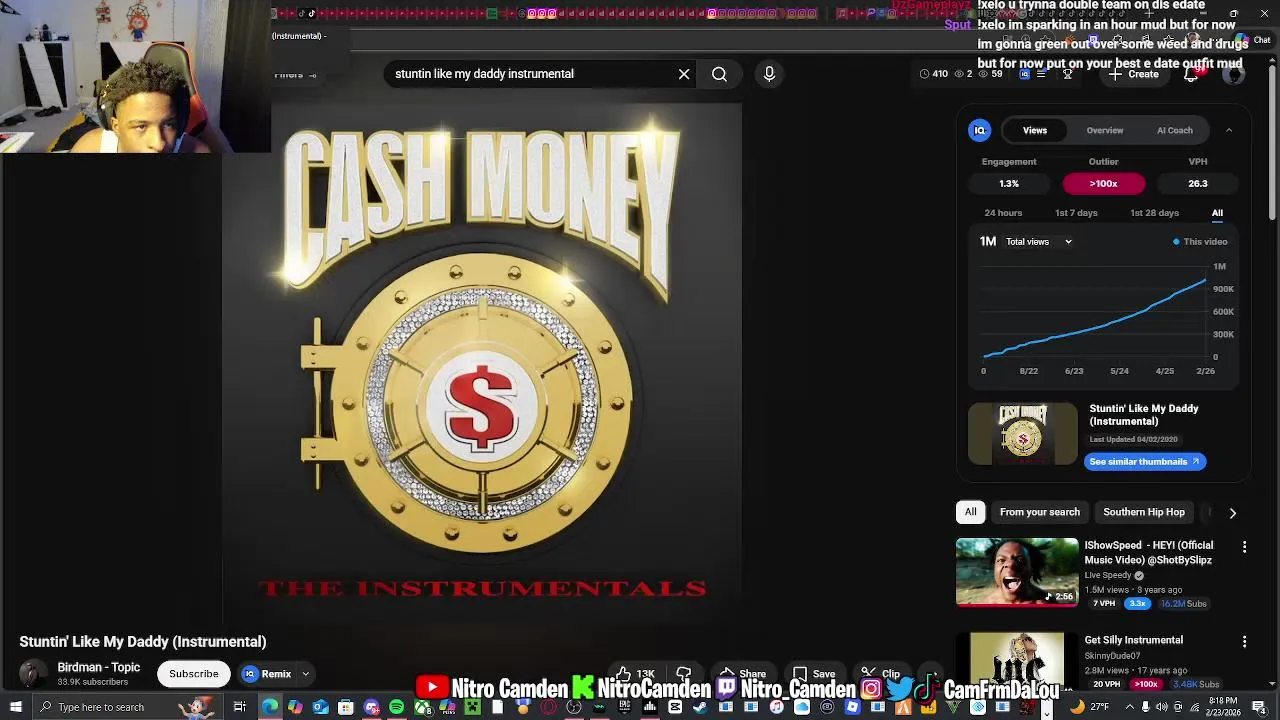Open the 27°F weather widget
This screenshot has height=720, width=1280.
point(1088,707)
